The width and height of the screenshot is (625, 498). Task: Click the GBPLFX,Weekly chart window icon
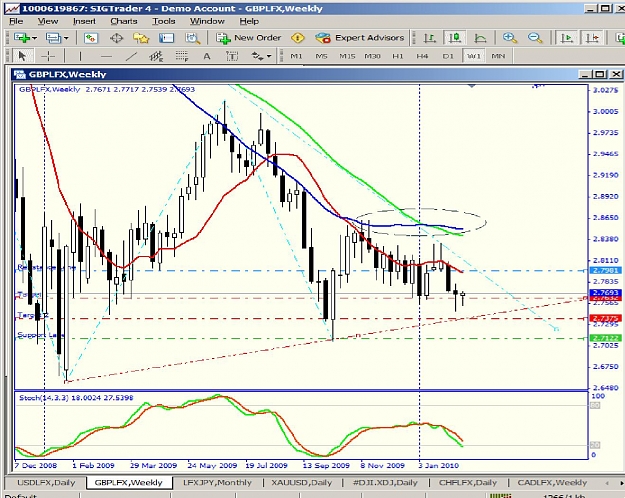tap(20, 75)
